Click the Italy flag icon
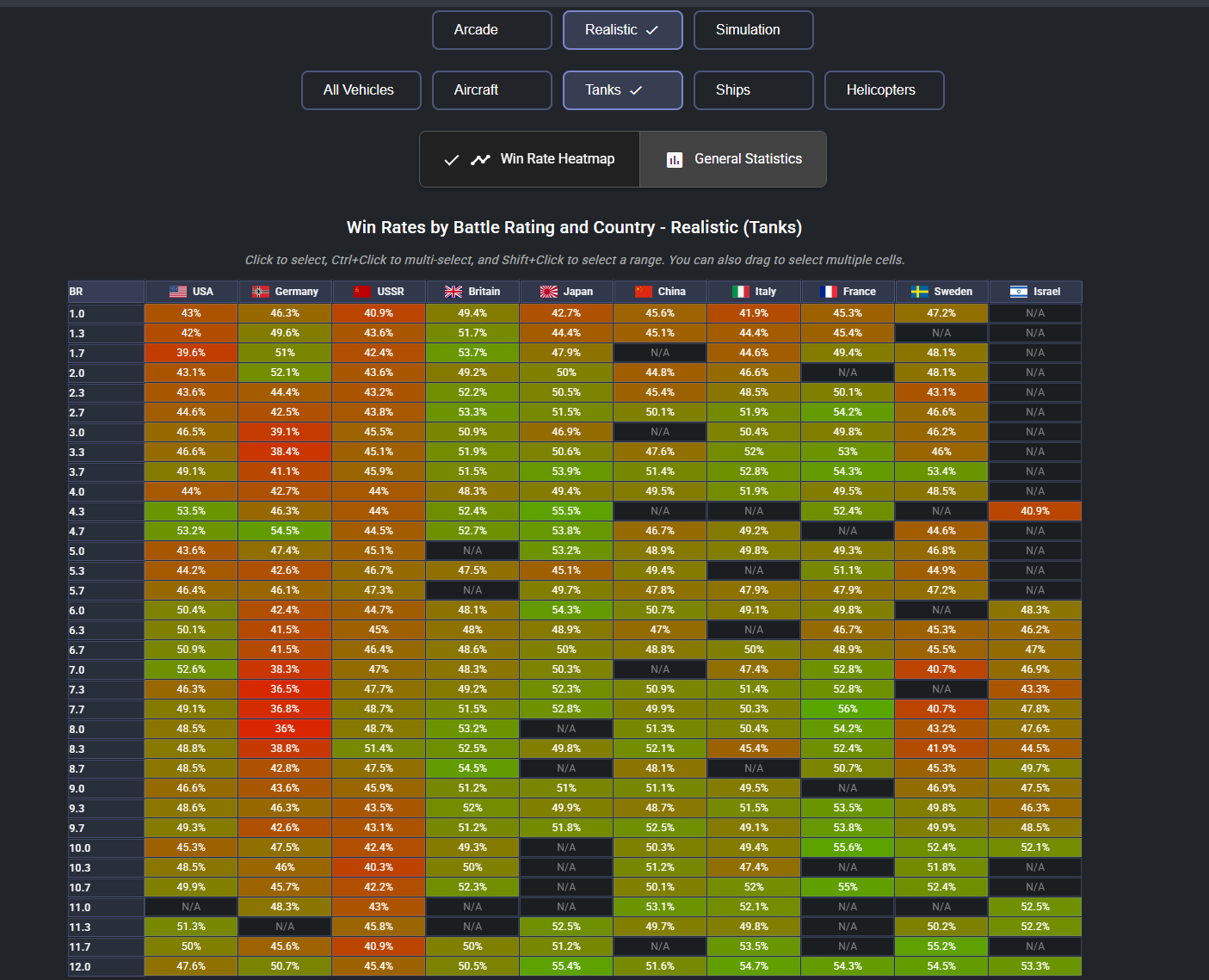This screenshot has width=1209, height=980. coord(741,292)
